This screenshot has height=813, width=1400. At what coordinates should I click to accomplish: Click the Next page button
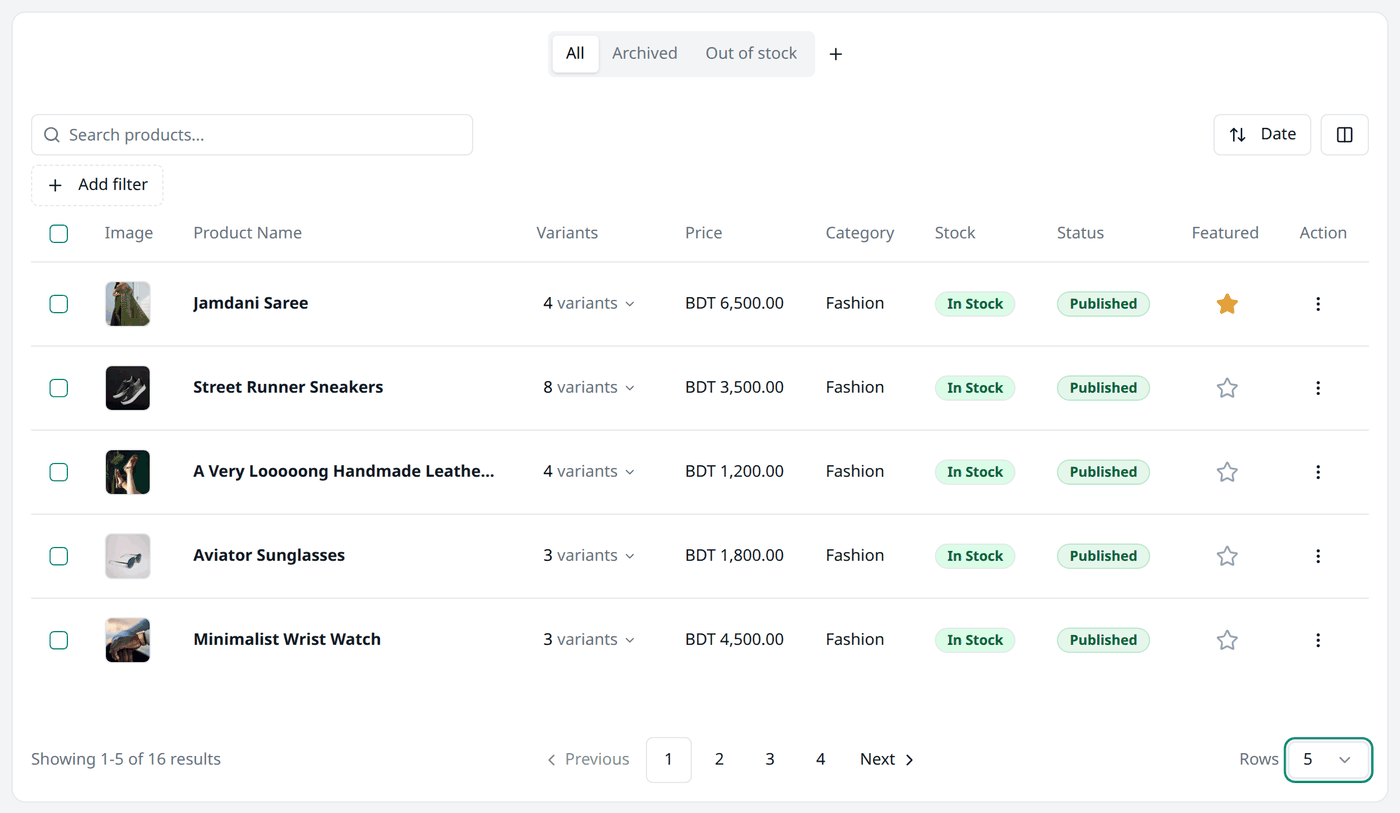tap(887, 760)
